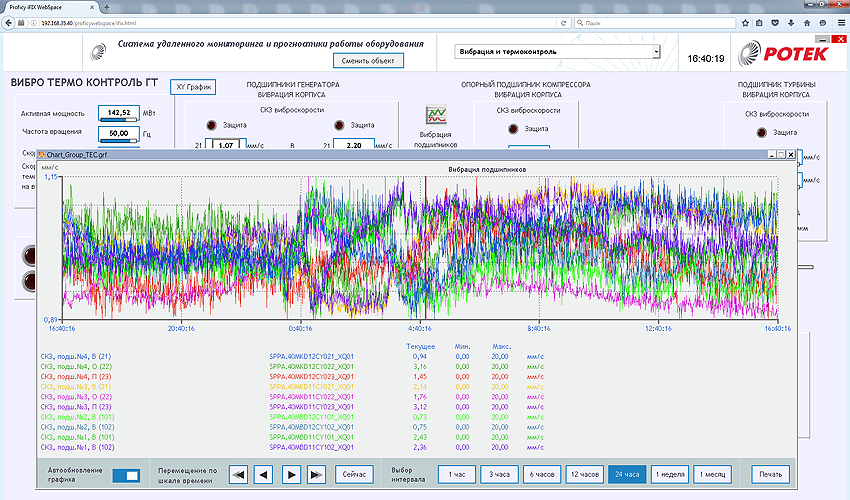This screenshot has height=500, width=850.
Task: Select the 24 часа interval
Action: point(627,475)
